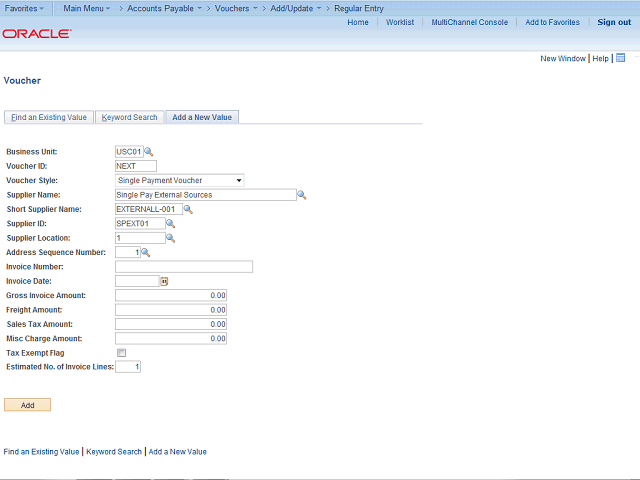Click Address Sequence Number lookup icon
The height and width of the screenshot is (480, 640).
[x=146, y=253]
